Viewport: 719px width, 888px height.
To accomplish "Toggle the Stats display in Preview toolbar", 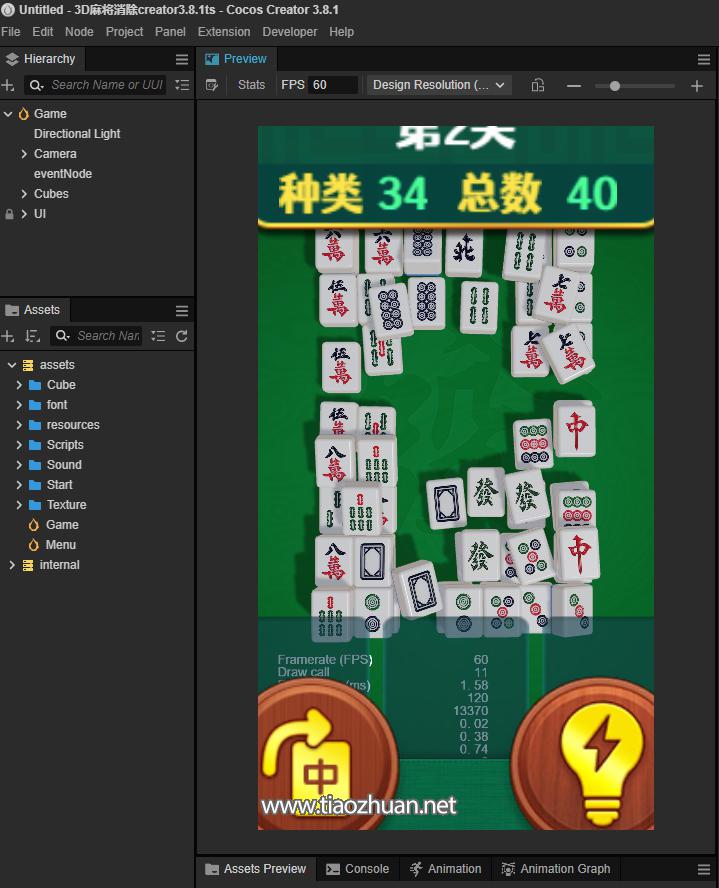I will click(251, 85).
